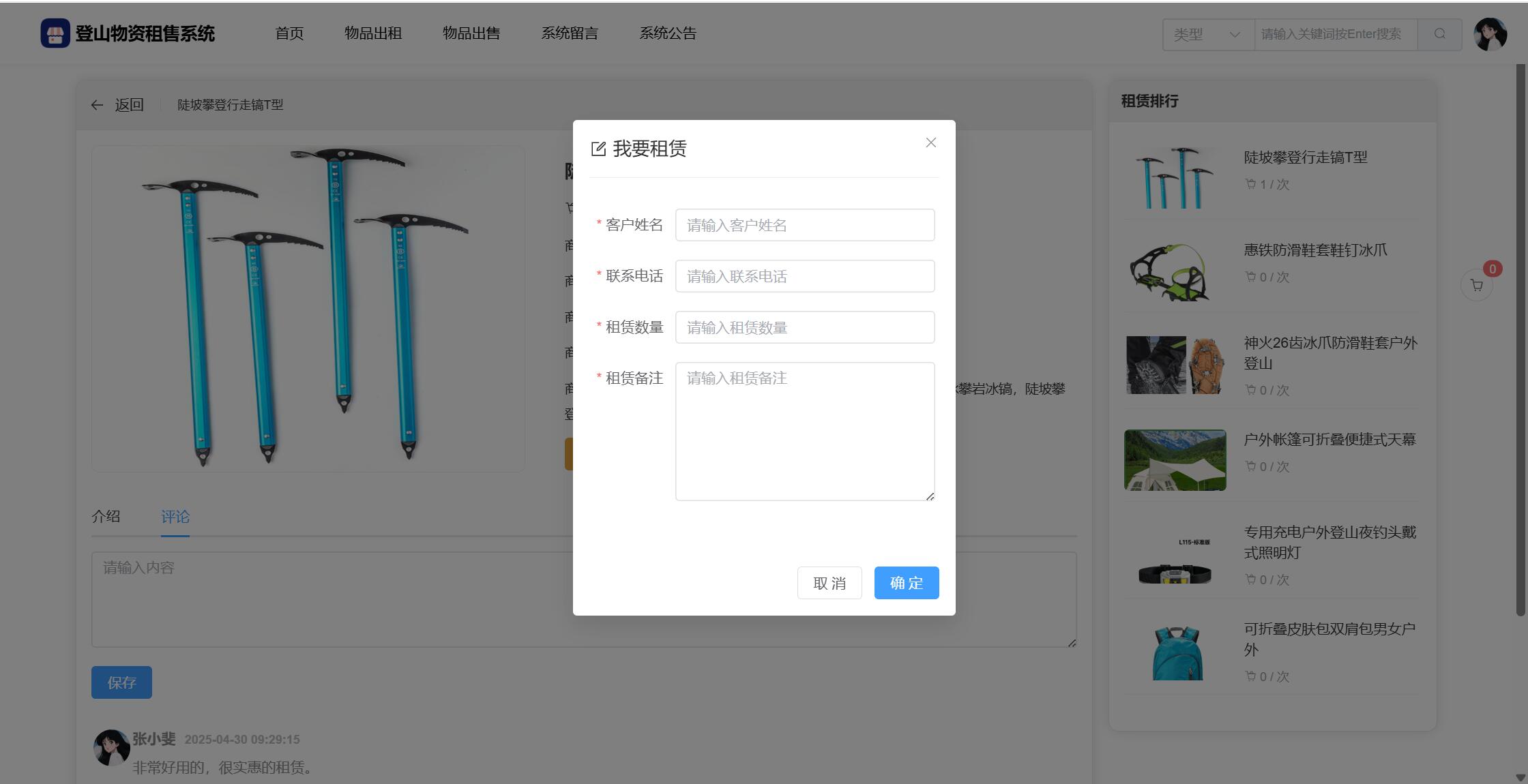This screenshot has width=1528, height=784.
Task: Click the 登山物资租售系统 logo icon
Action: (55, 33)
